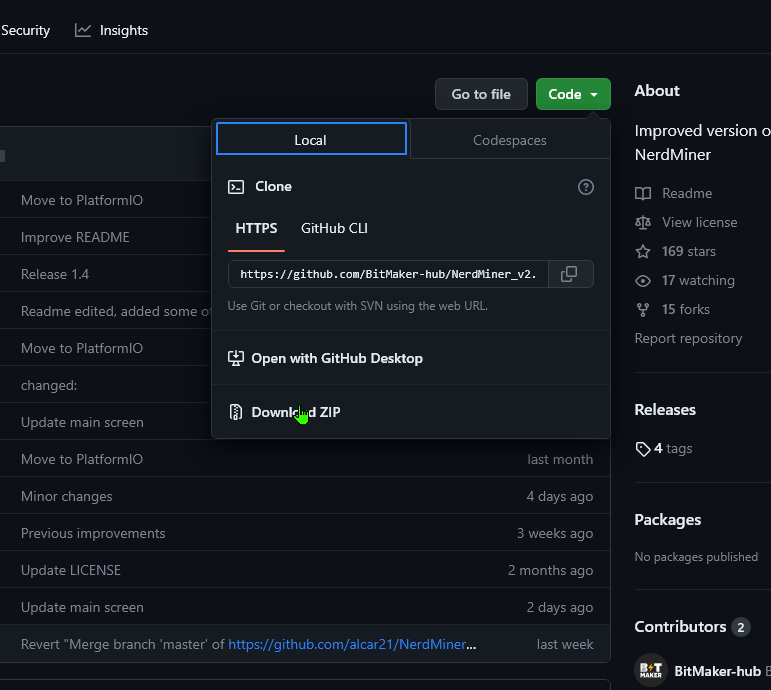Click the Update main screen row dated 2 days ago

point(305,607)
